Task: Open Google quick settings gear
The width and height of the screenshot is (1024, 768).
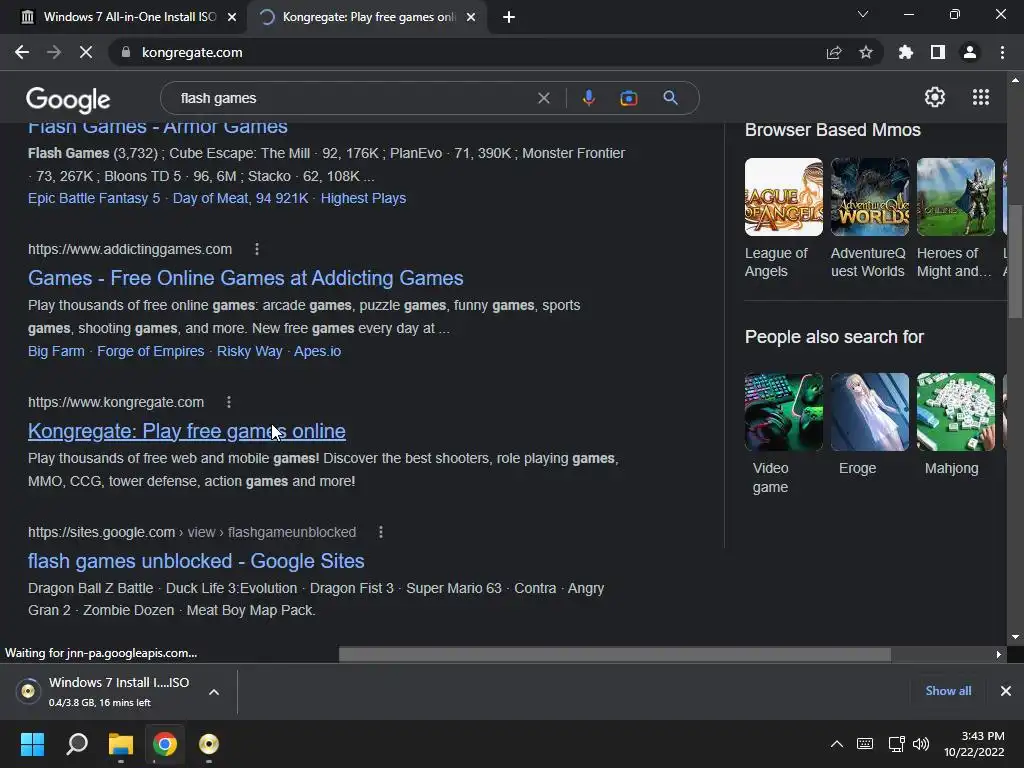Action: point(935,97)
